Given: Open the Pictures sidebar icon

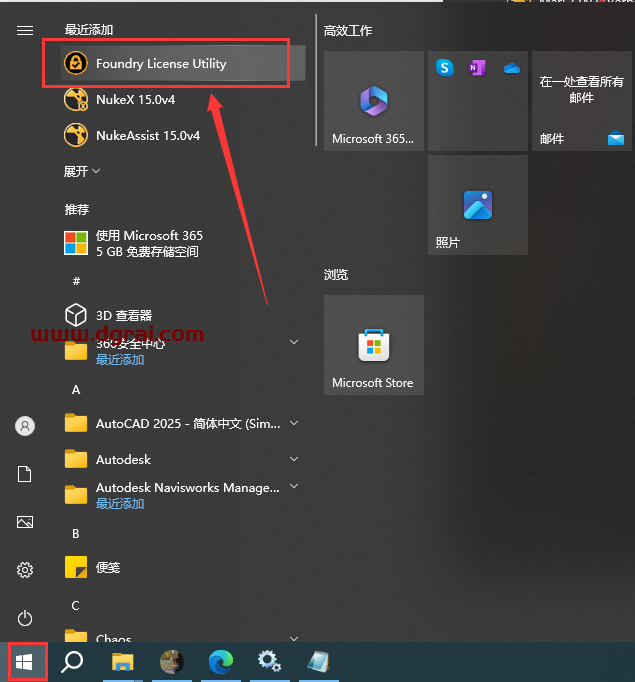Looking at the screenshot, I should pos(25,522).
